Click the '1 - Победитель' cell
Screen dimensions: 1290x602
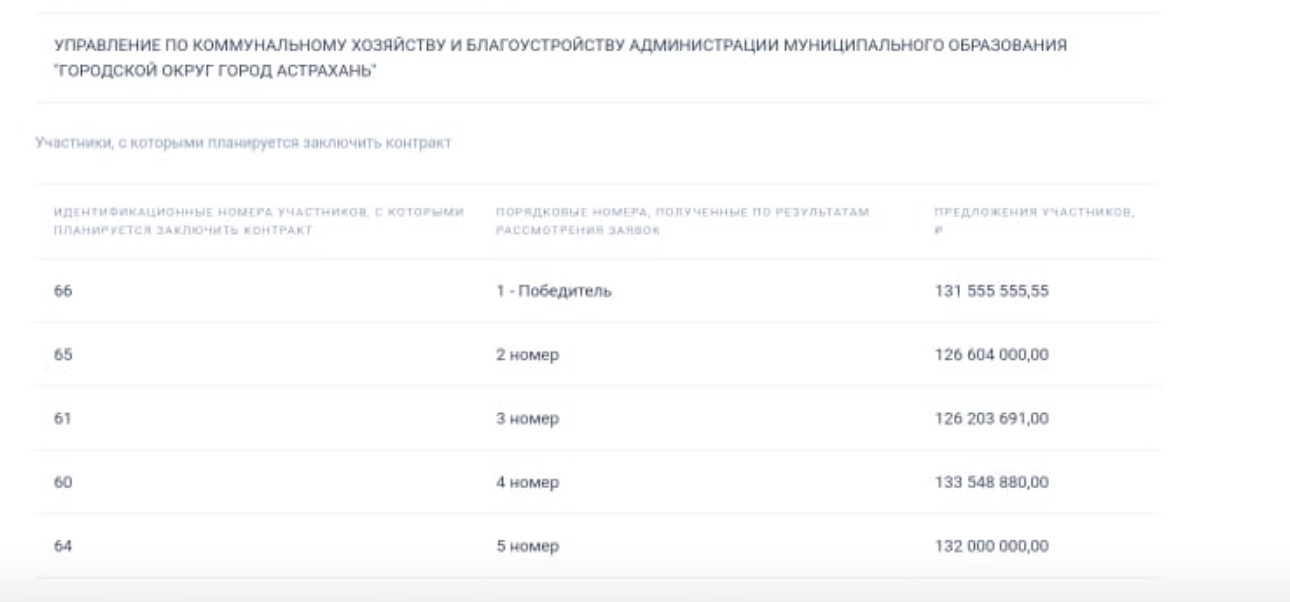[553, 291]
